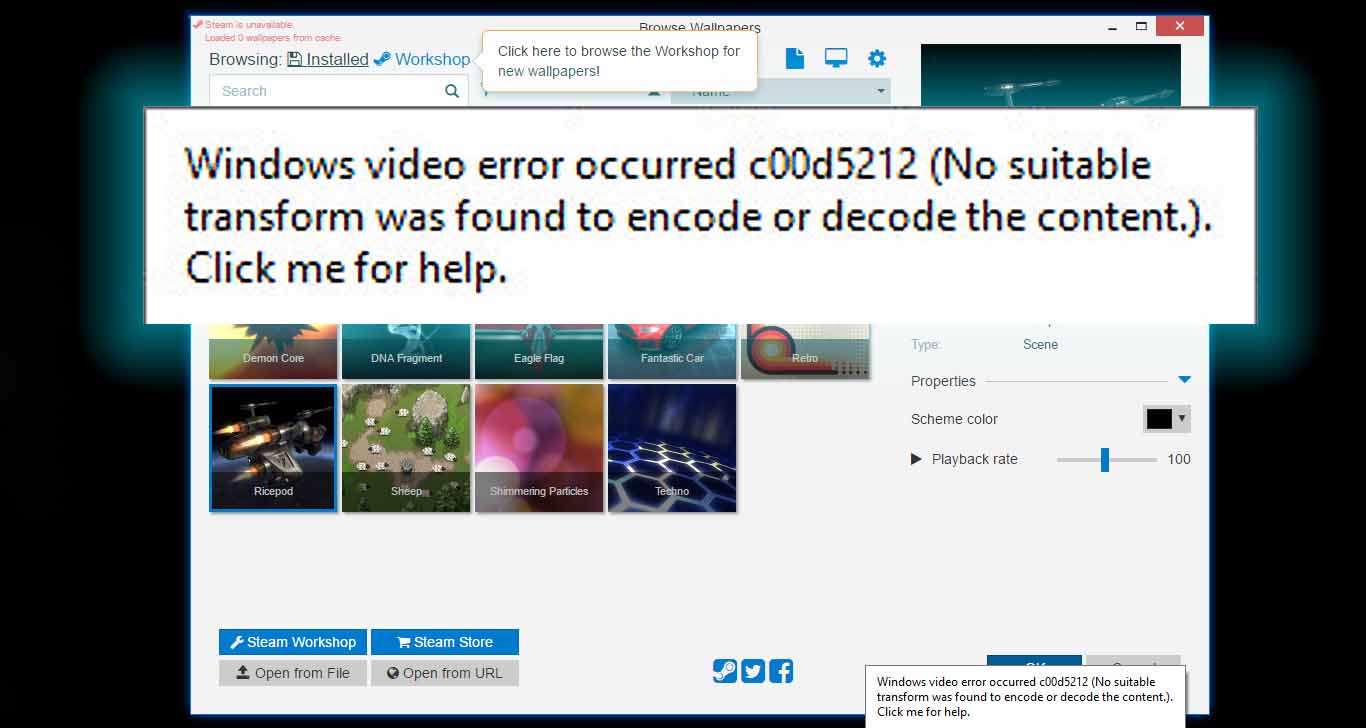This screenshot has width=1366, height=728.
Task: Click the blue document icon
Action: [795, 58]
